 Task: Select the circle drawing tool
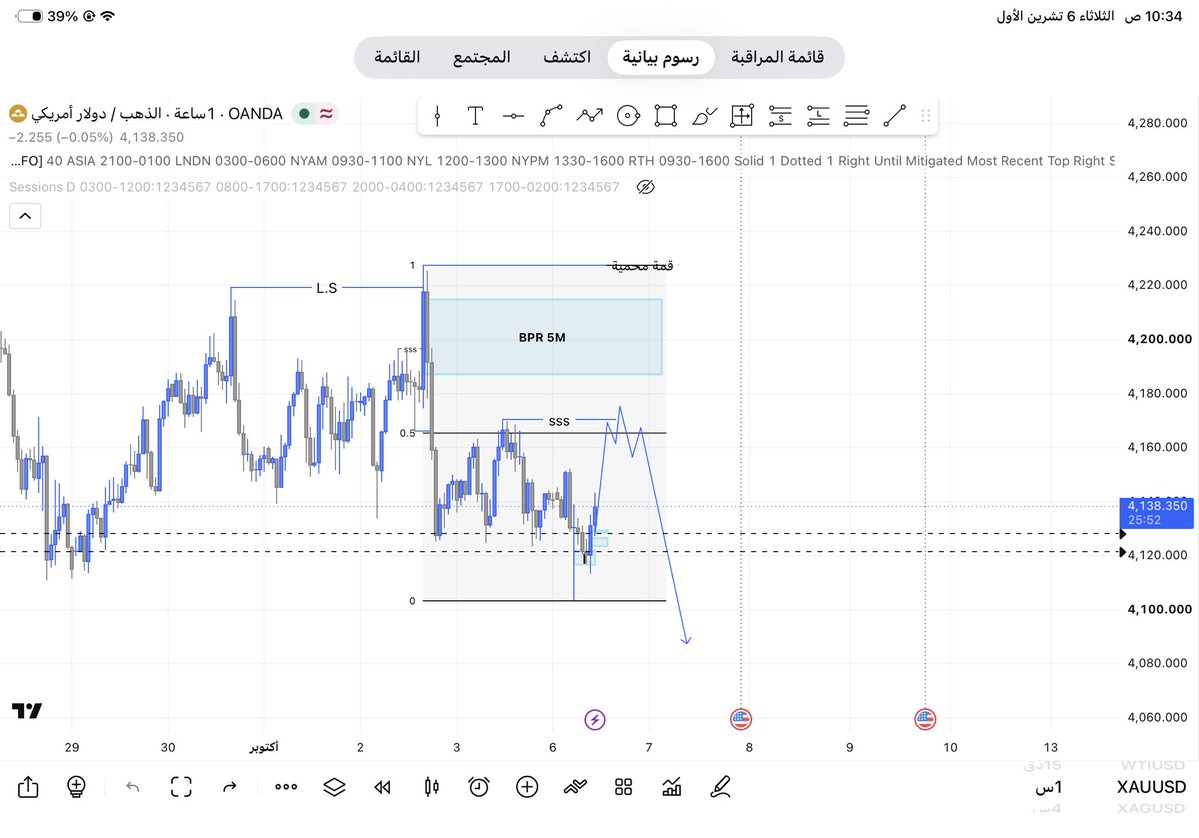(628, 115)
